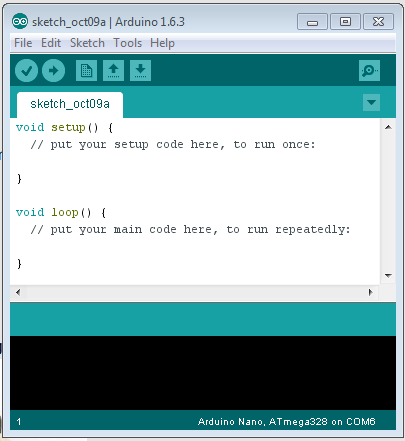Click the horizontal scroll right arrow
405x441 pixels.
371,292
